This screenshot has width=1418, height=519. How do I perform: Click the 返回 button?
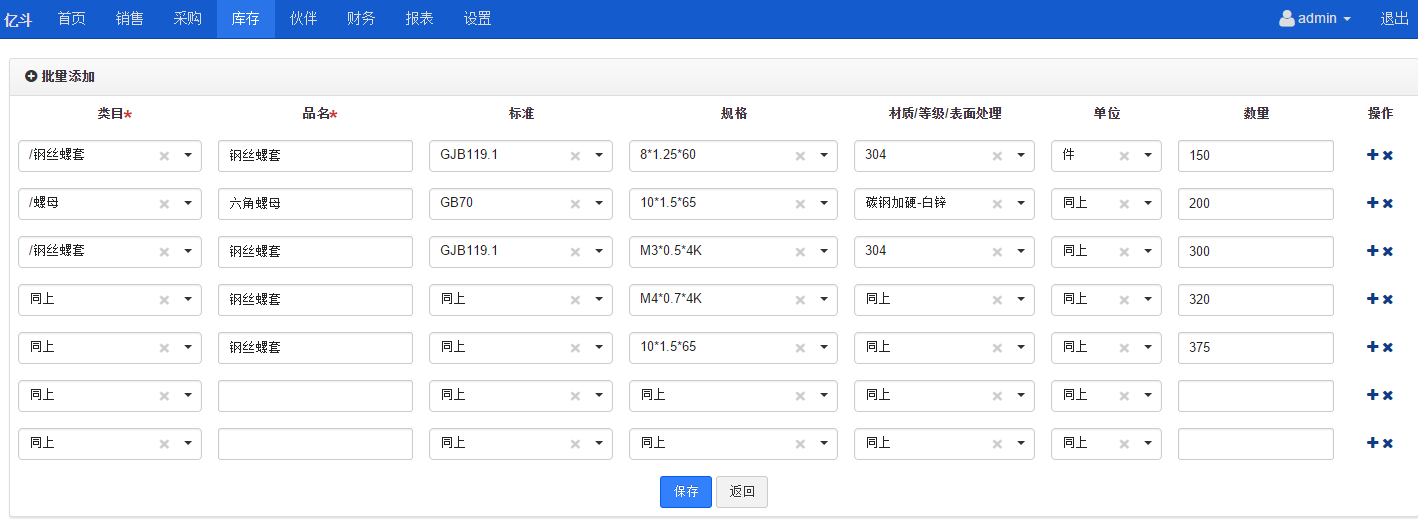pos(742,492)
